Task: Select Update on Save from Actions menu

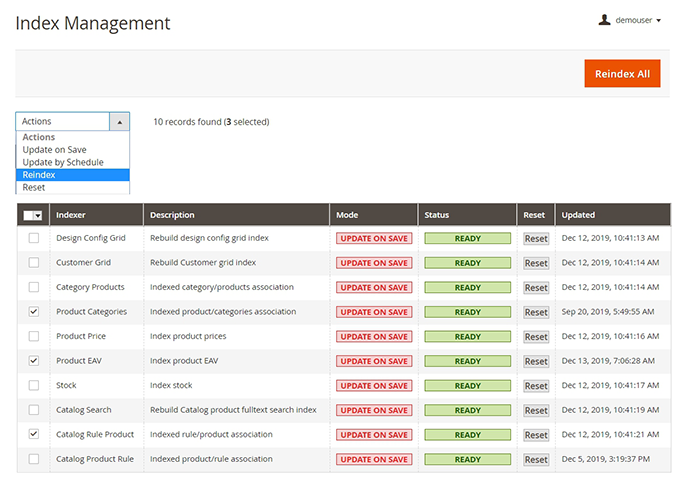Action: 54,150
